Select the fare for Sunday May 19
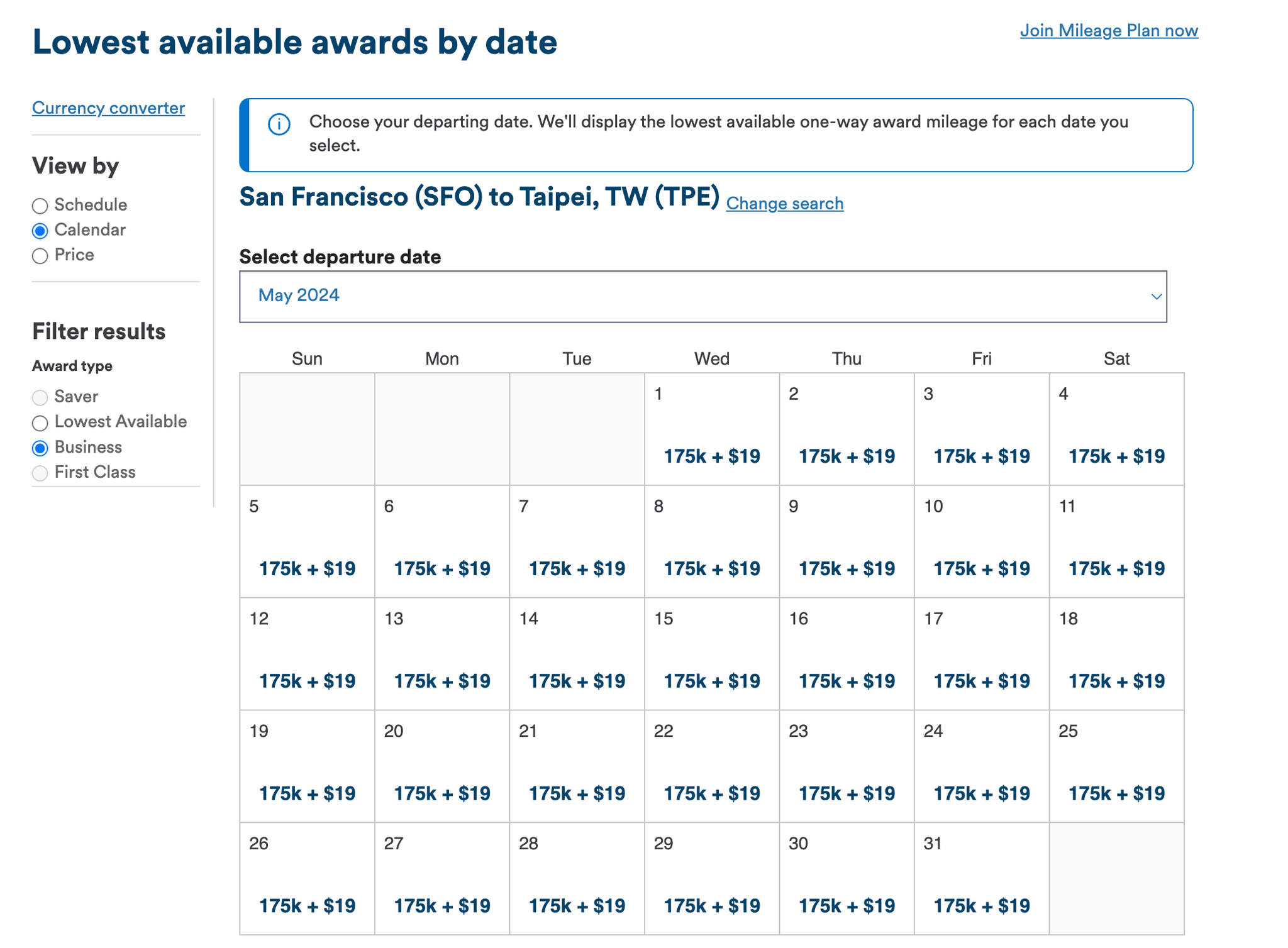This screenshot has width=1288, height=948. click(x=307, y=793)
